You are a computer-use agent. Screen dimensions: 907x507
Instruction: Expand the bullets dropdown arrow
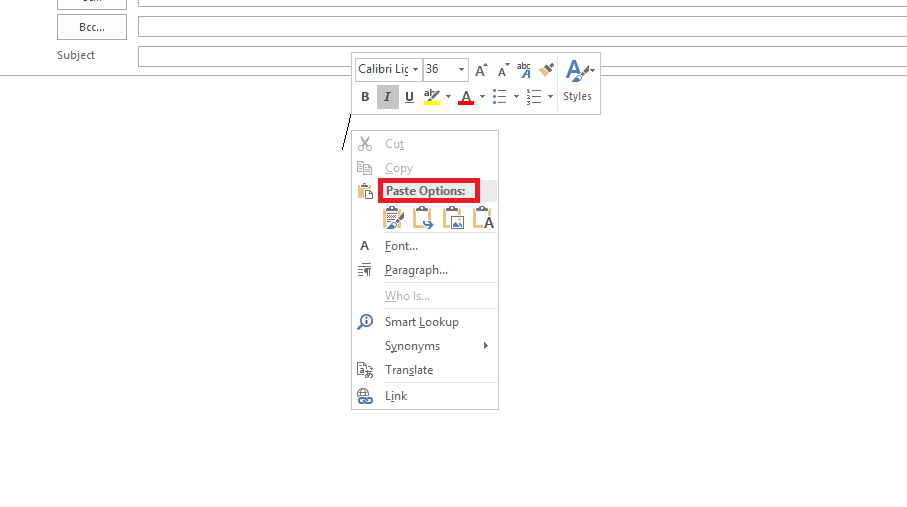point(516,97)
